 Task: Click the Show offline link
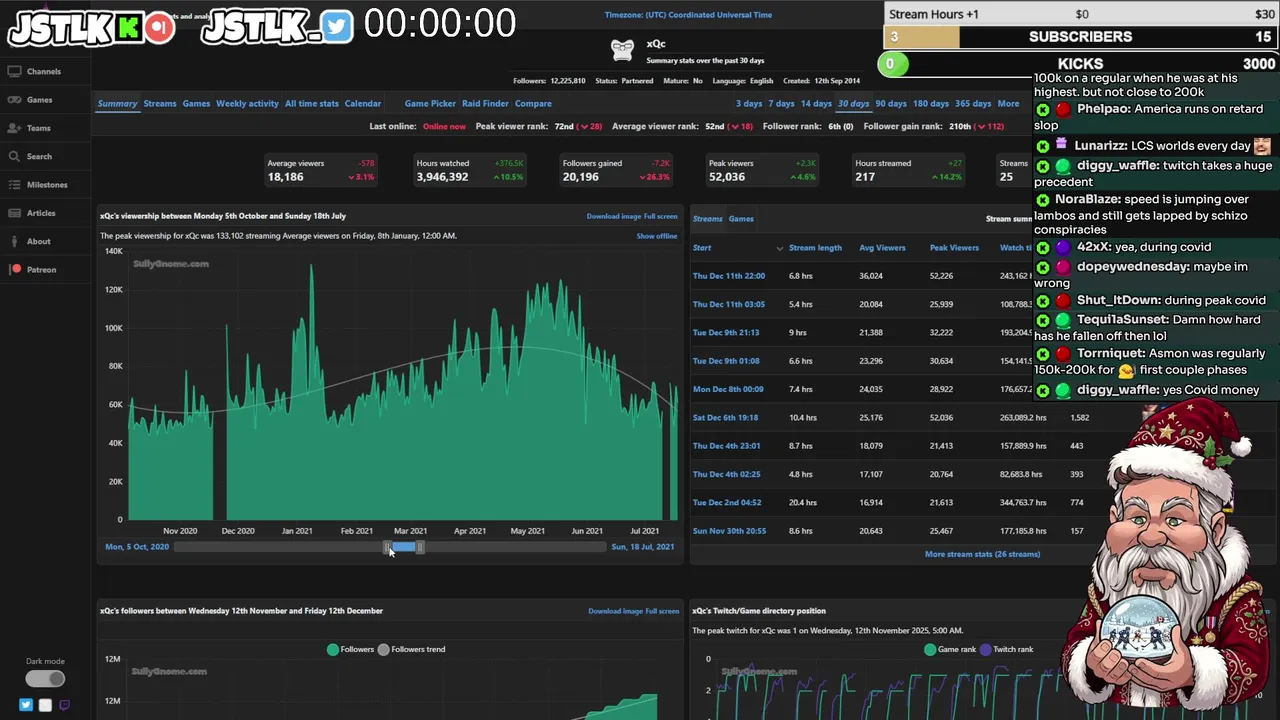657,236
